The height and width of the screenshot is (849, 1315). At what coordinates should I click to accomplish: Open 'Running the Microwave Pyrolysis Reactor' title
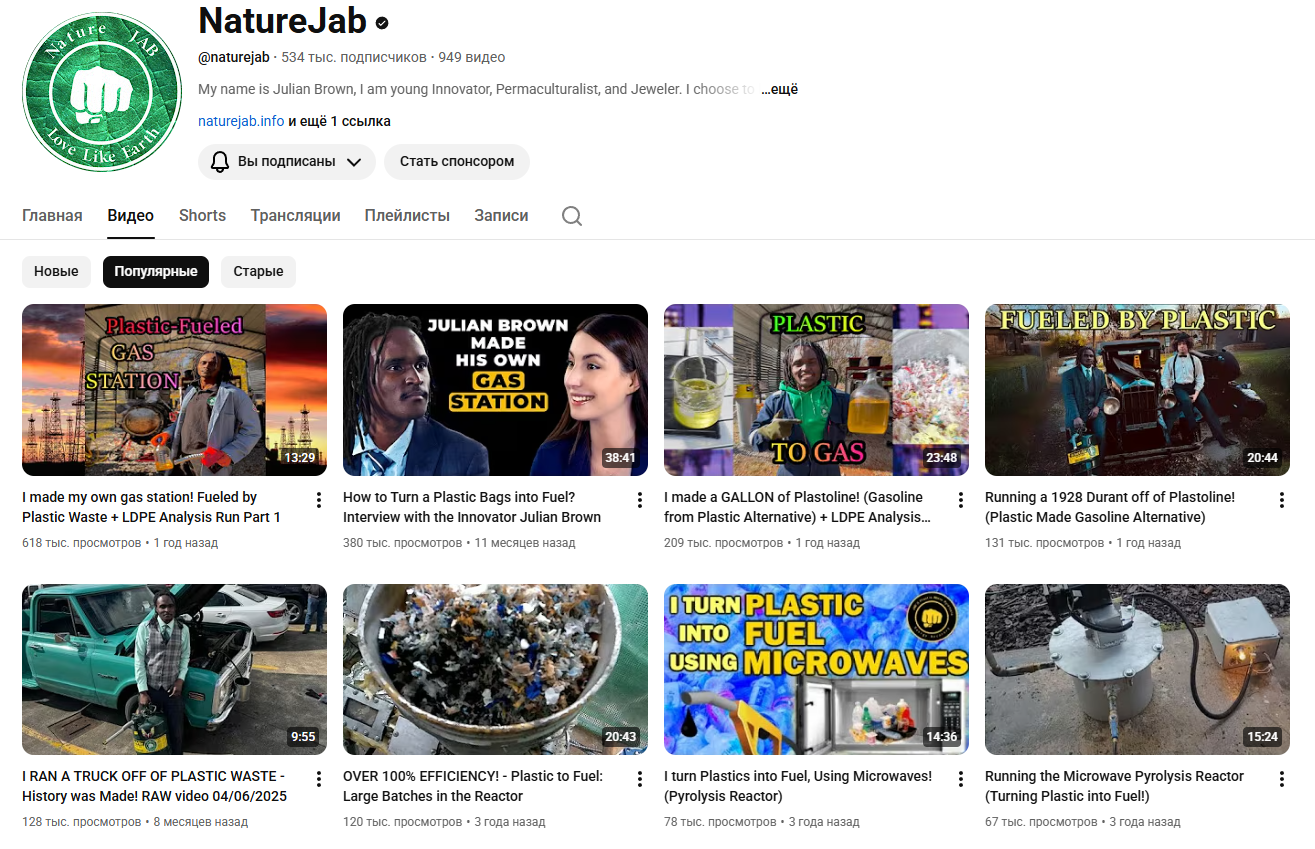click(x=1114, y=786)
